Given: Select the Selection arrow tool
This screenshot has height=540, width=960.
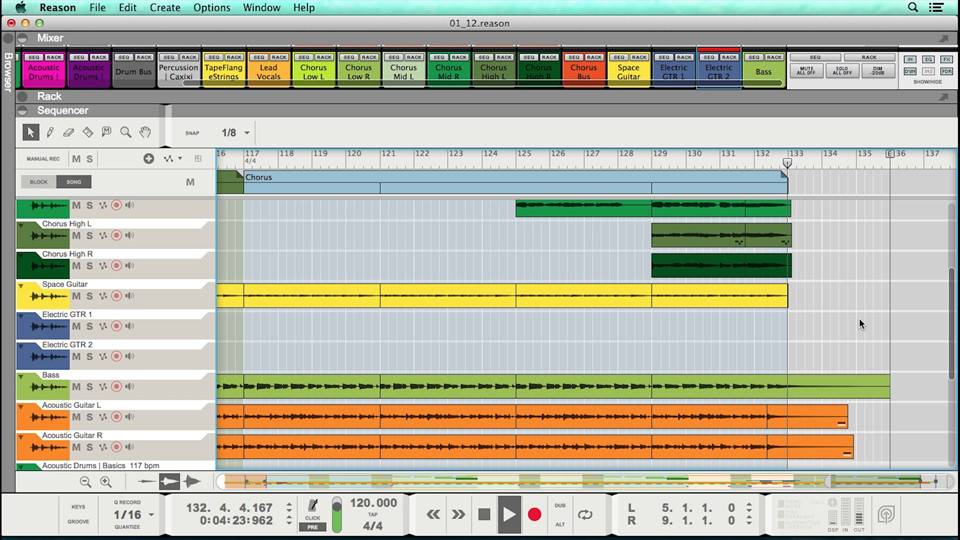Looking at the screenshot, I should [x=31, y=132].
